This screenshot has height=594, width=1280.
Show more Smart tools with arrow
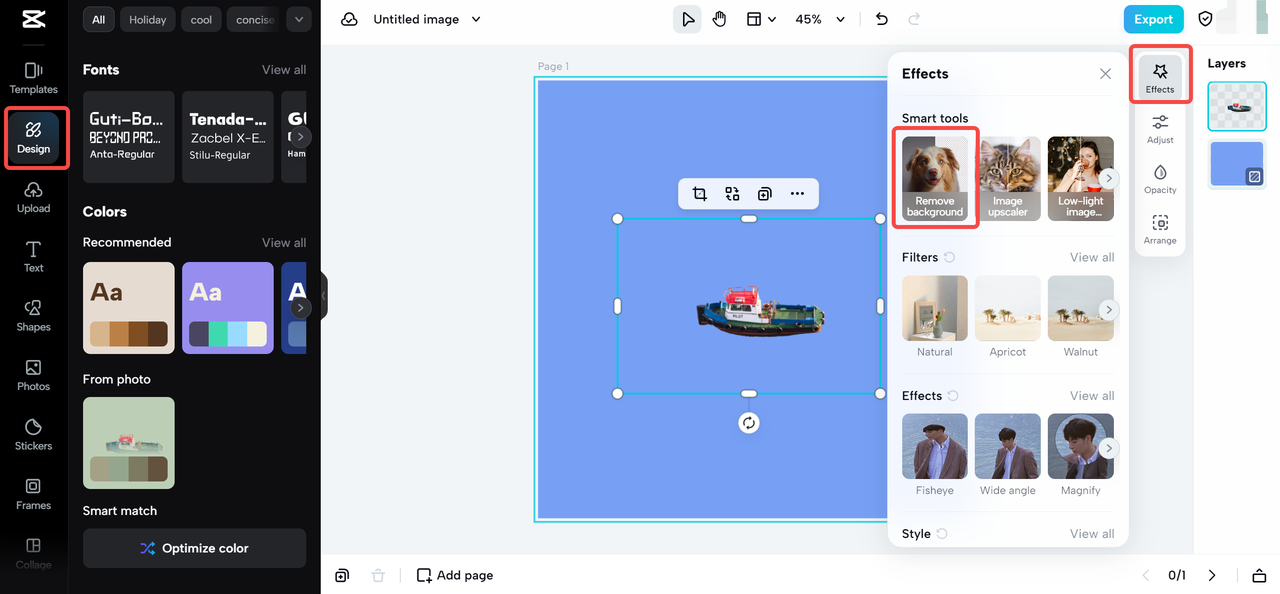pos(1108,178)
